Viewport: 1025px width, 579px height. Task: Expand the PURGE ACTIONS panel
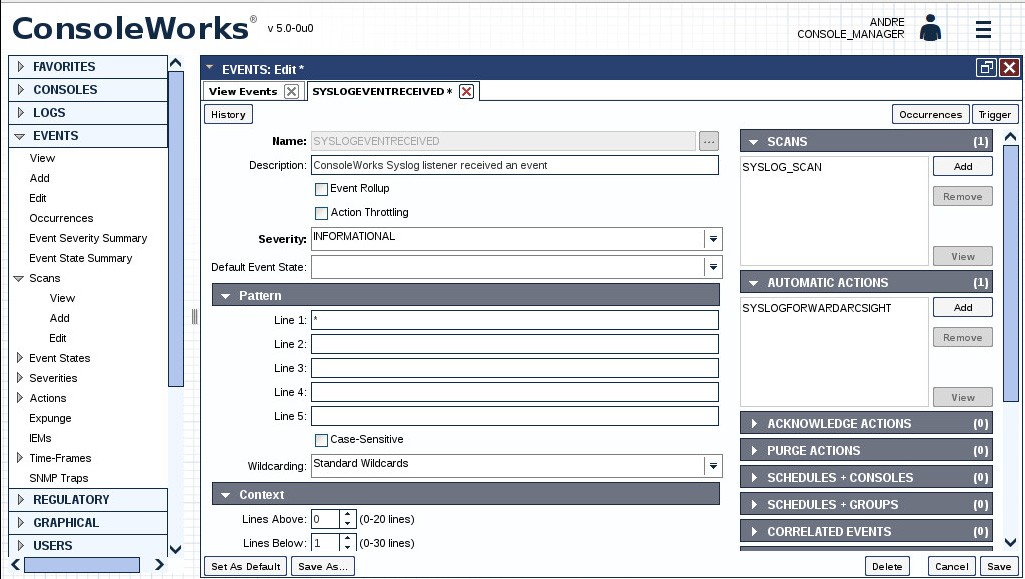[754, 450]
